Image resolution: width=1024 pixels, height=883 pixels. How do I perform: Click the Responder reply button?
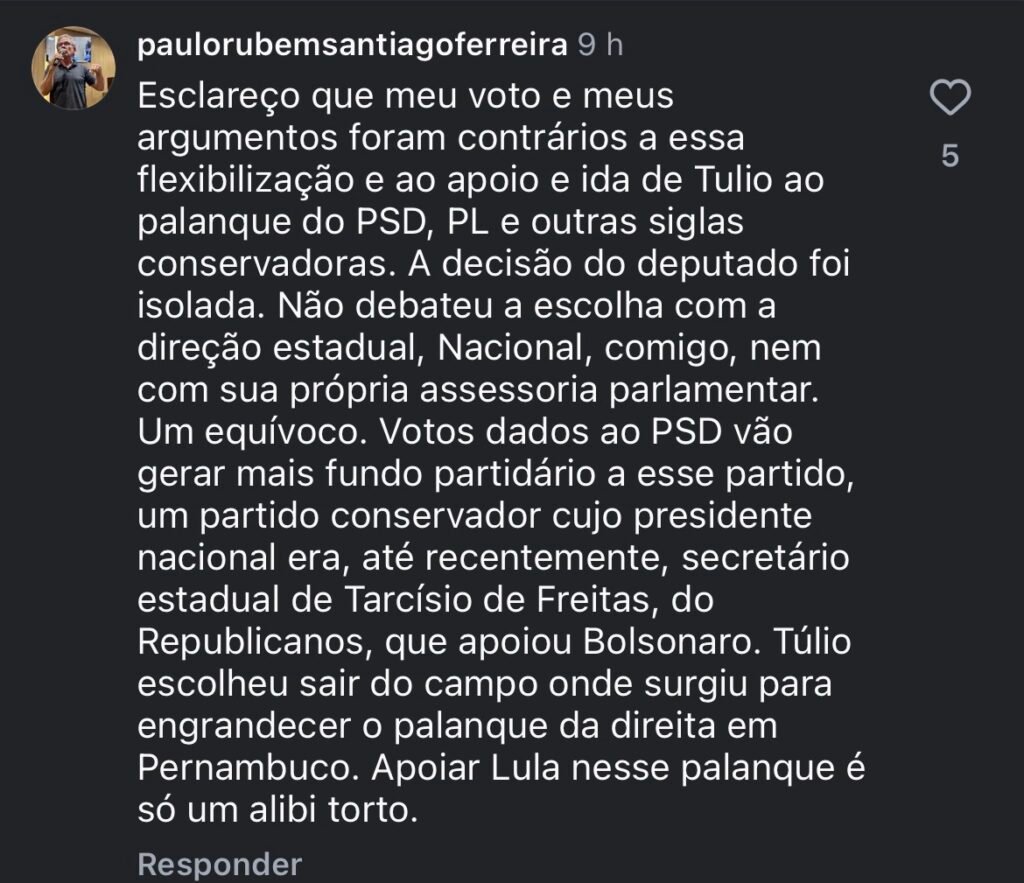coord(218,864)
